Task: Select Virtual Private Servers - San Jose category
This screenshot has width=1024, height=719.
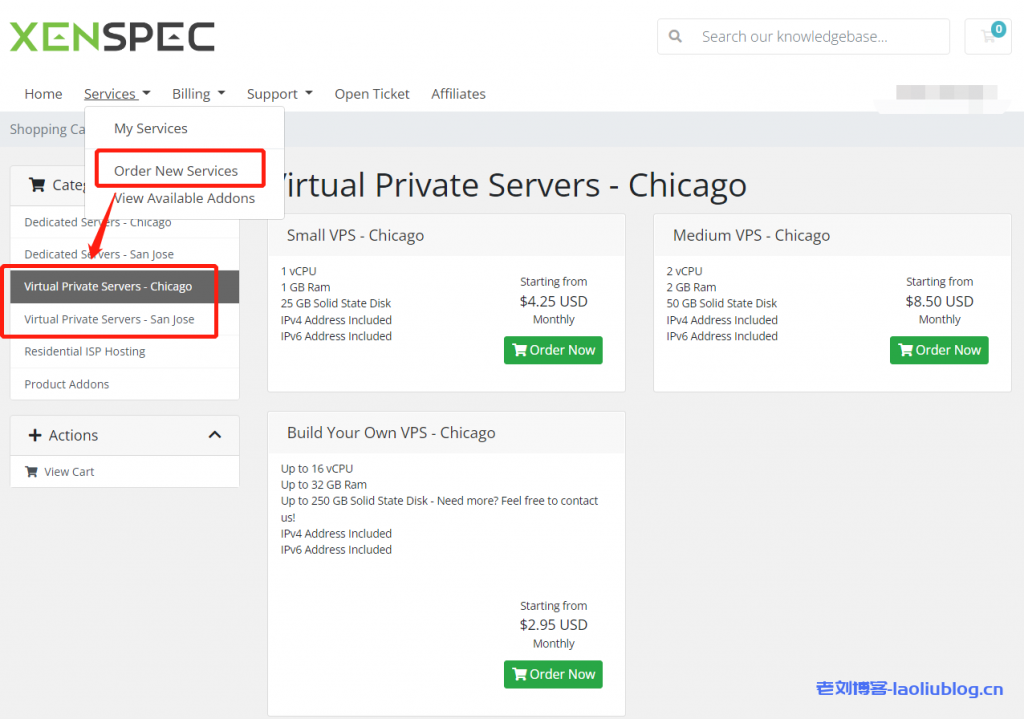Action: point(110,320)
